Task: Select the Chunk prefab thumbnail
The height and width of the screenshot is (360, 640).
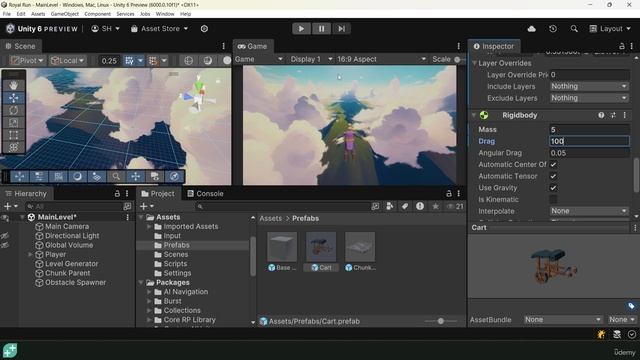Action: click(x=360, y=247)
